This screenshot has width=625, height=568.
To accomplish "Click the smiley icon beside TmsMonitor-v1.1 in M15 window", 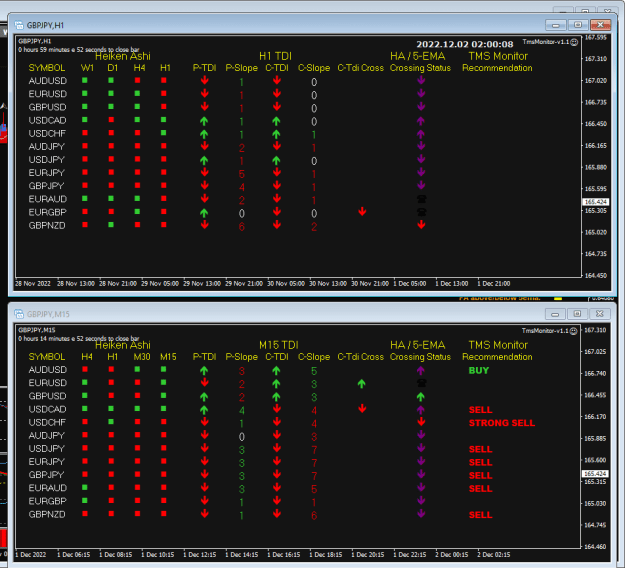I will [574, 331].
